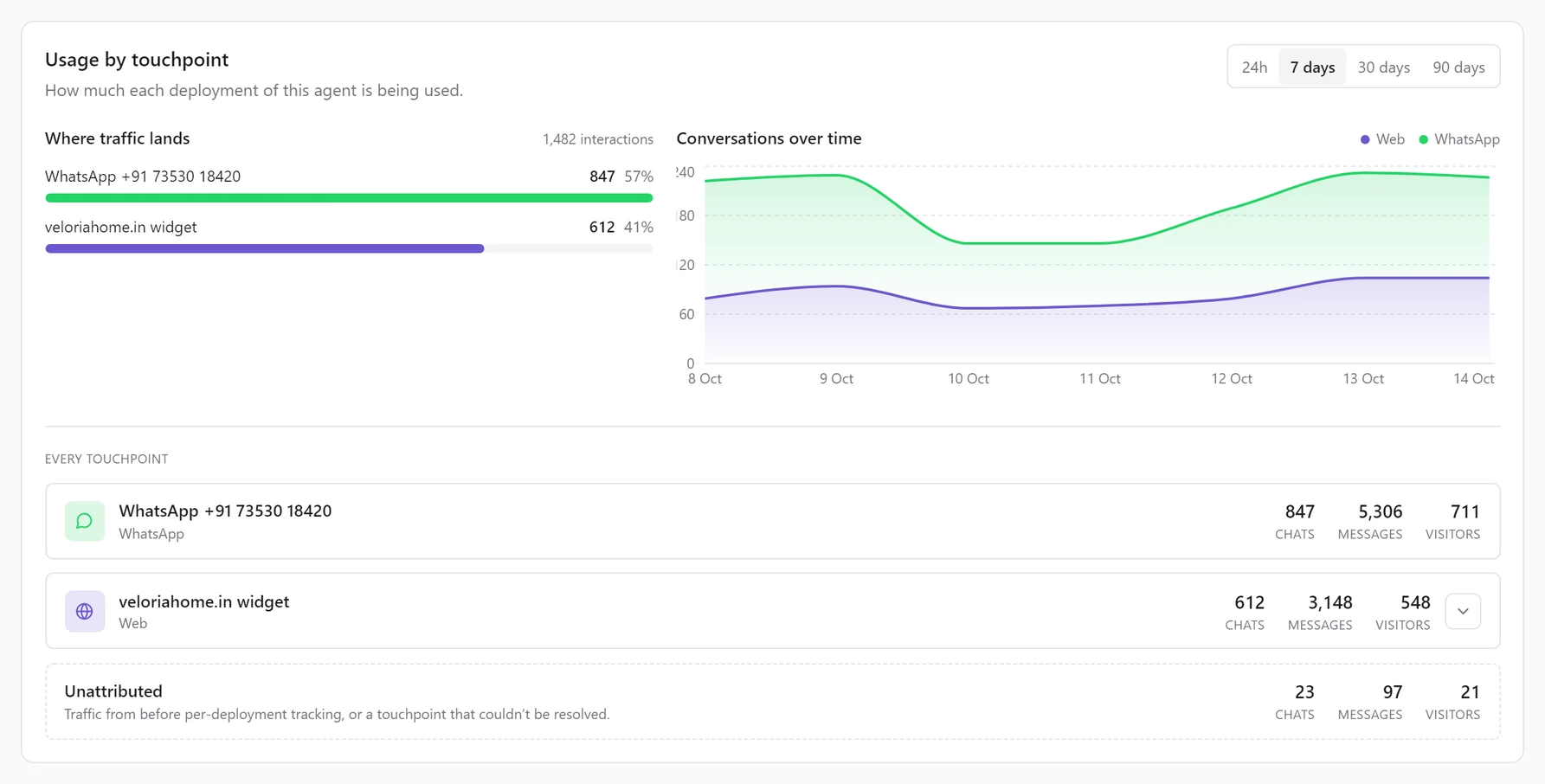Viewport: 1545px width, 784px height.
Task: Click the 1,482 interactions total
Action: [598, 139]
